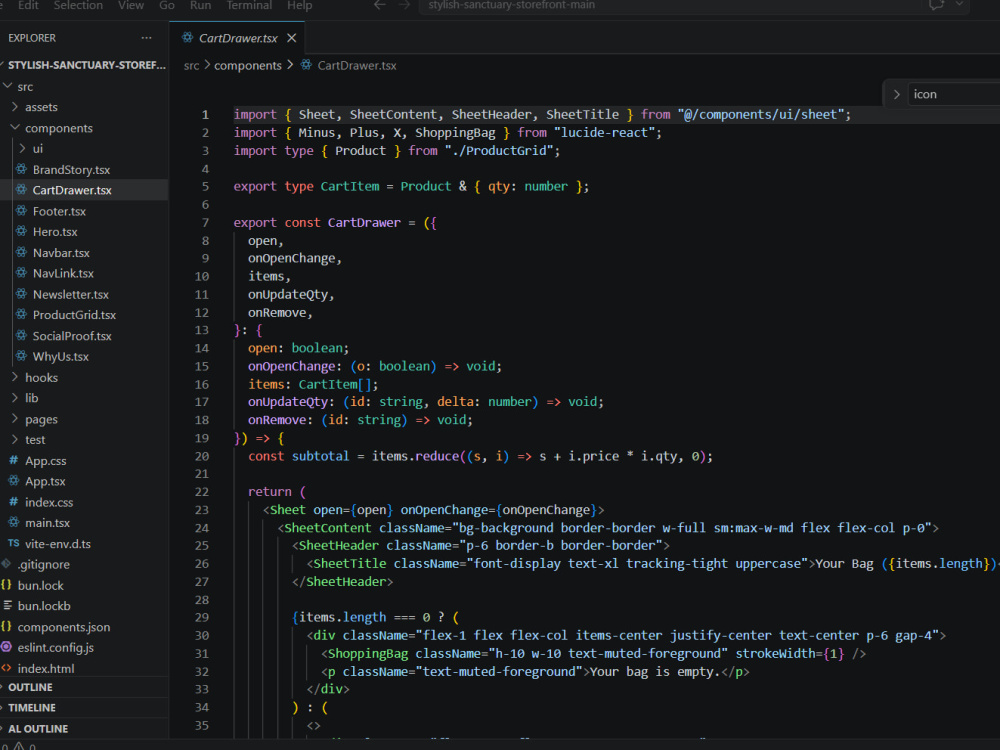
Task: Open Navbar.tsx file
Action: (61, 253)
